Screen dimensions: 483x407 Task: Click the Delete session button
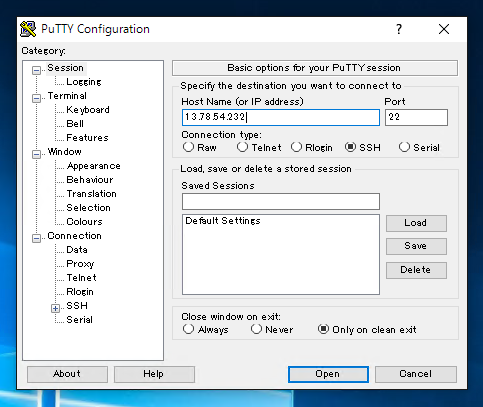click(x=416, y=270)
